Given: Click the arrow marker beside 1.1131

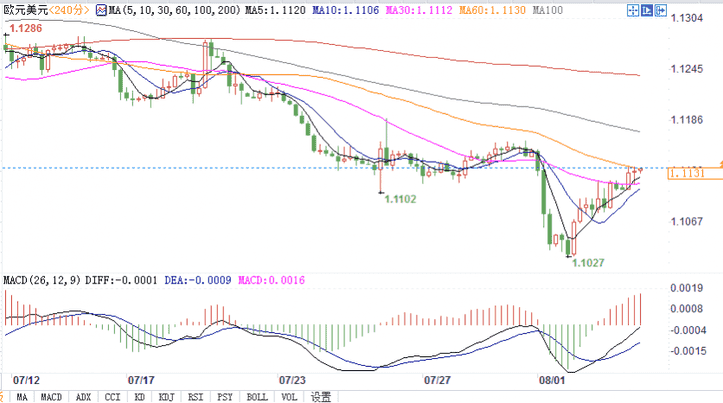Looking at the screenshot, I should [720, 163].
